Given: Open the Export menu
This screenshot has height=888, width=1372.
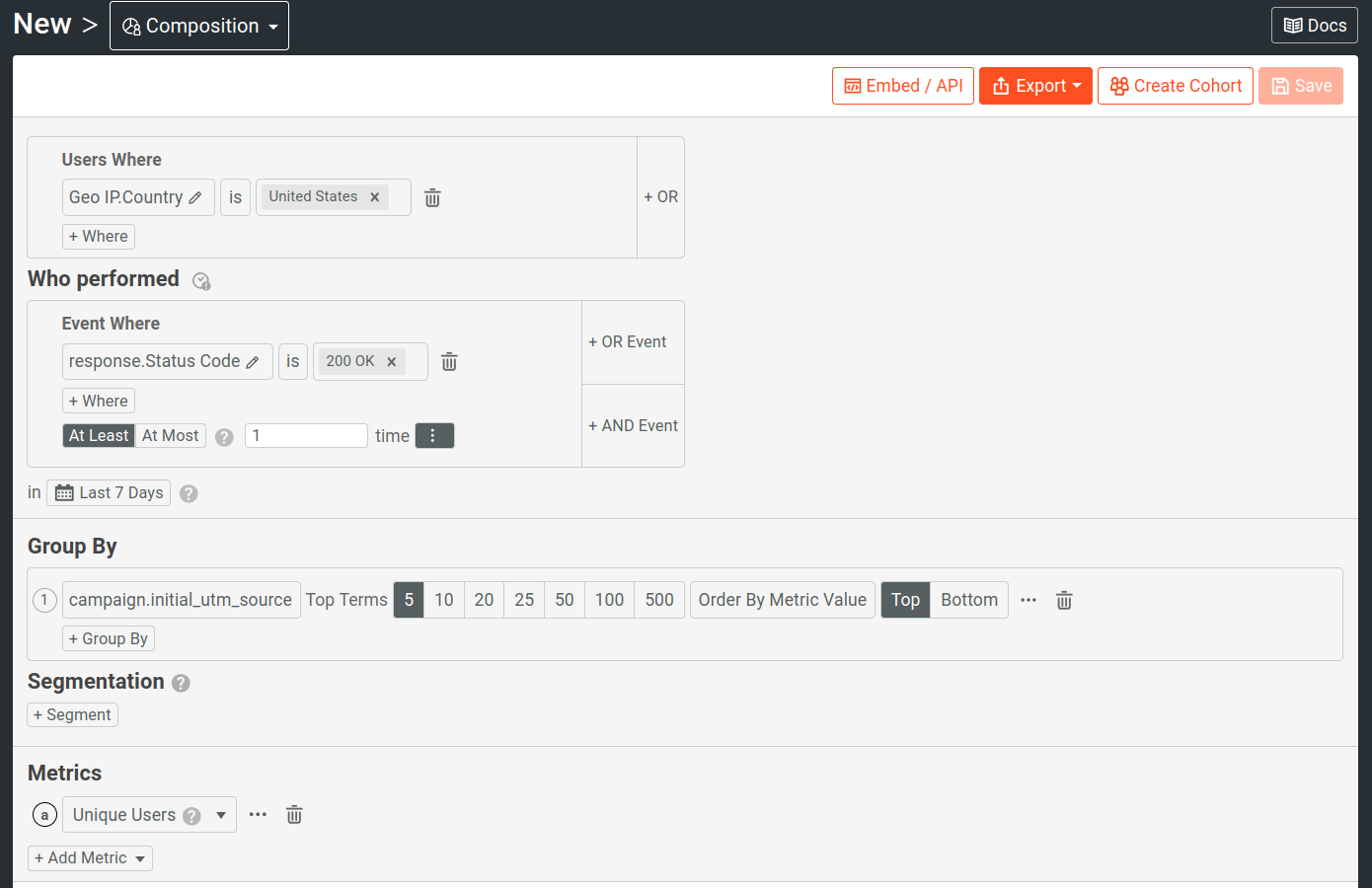Looking at the screenshot, I should pos(1035,86).
